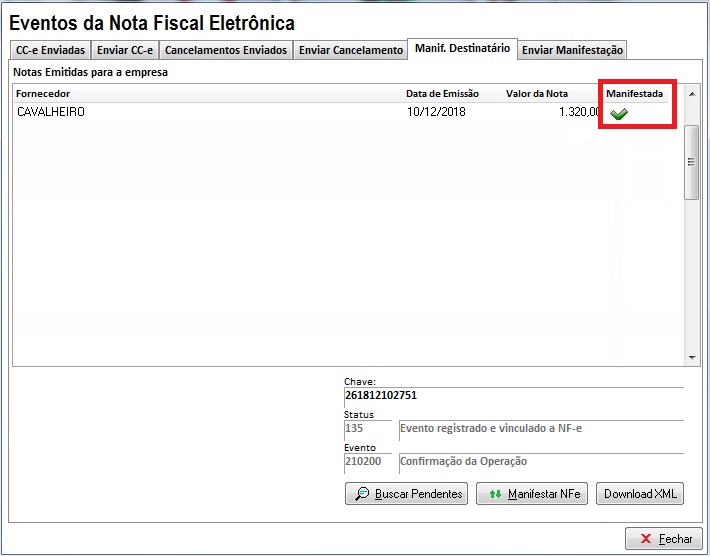The height and width of the screenshot is (556, 710).
Task: Go to the Enviar Cancelamento tab
Action: pyautogui.click(x=350, y=50)
